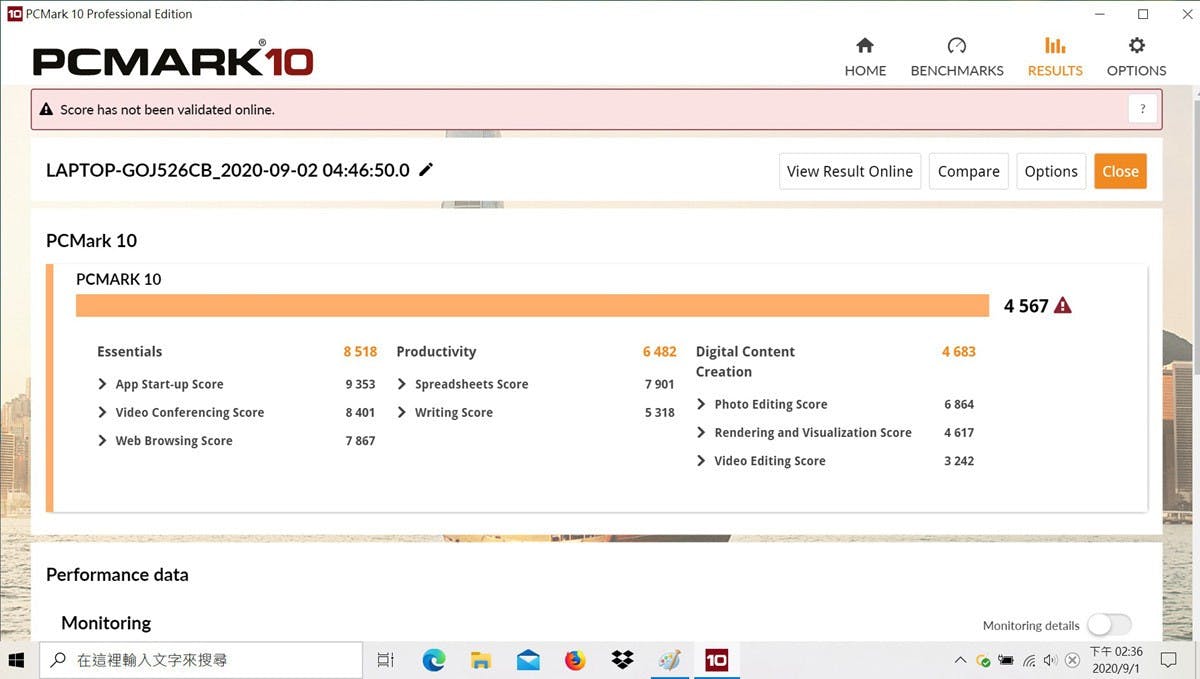Click the Performance data heading

pyautogui.click(x=117, y=574)
